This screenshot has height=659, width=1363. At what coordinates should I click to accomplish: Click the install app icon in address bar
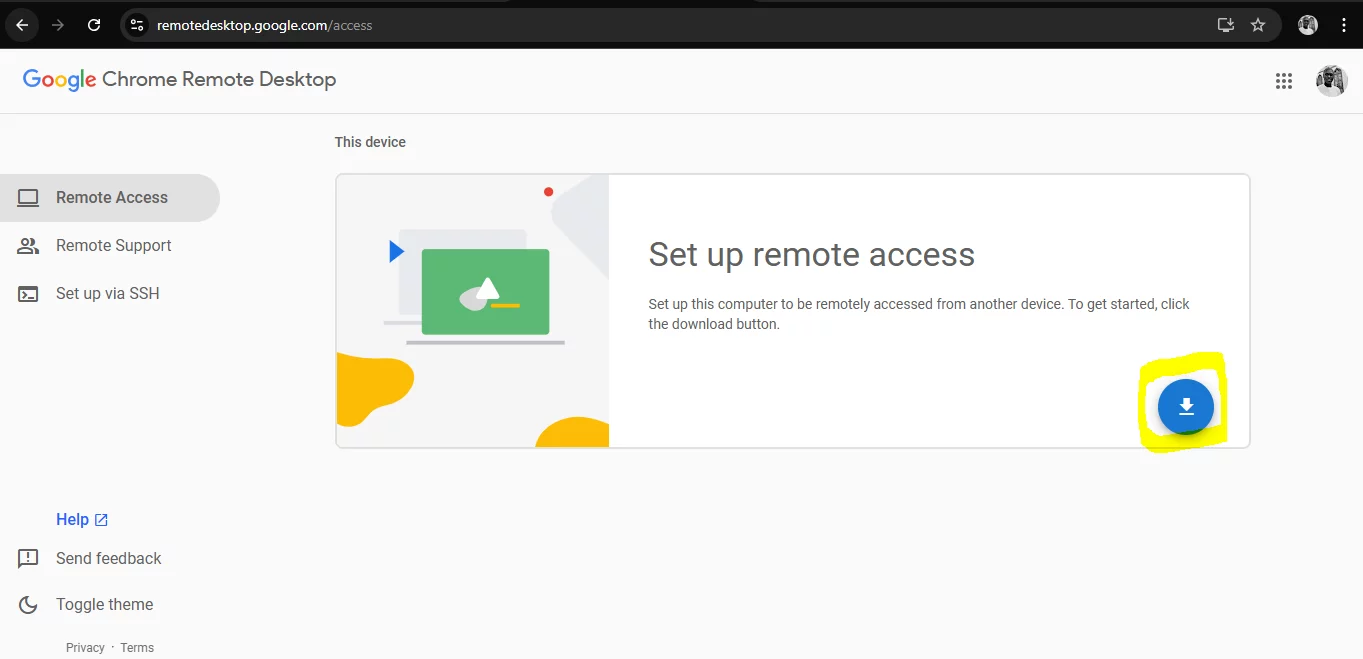pos(1226,25)
